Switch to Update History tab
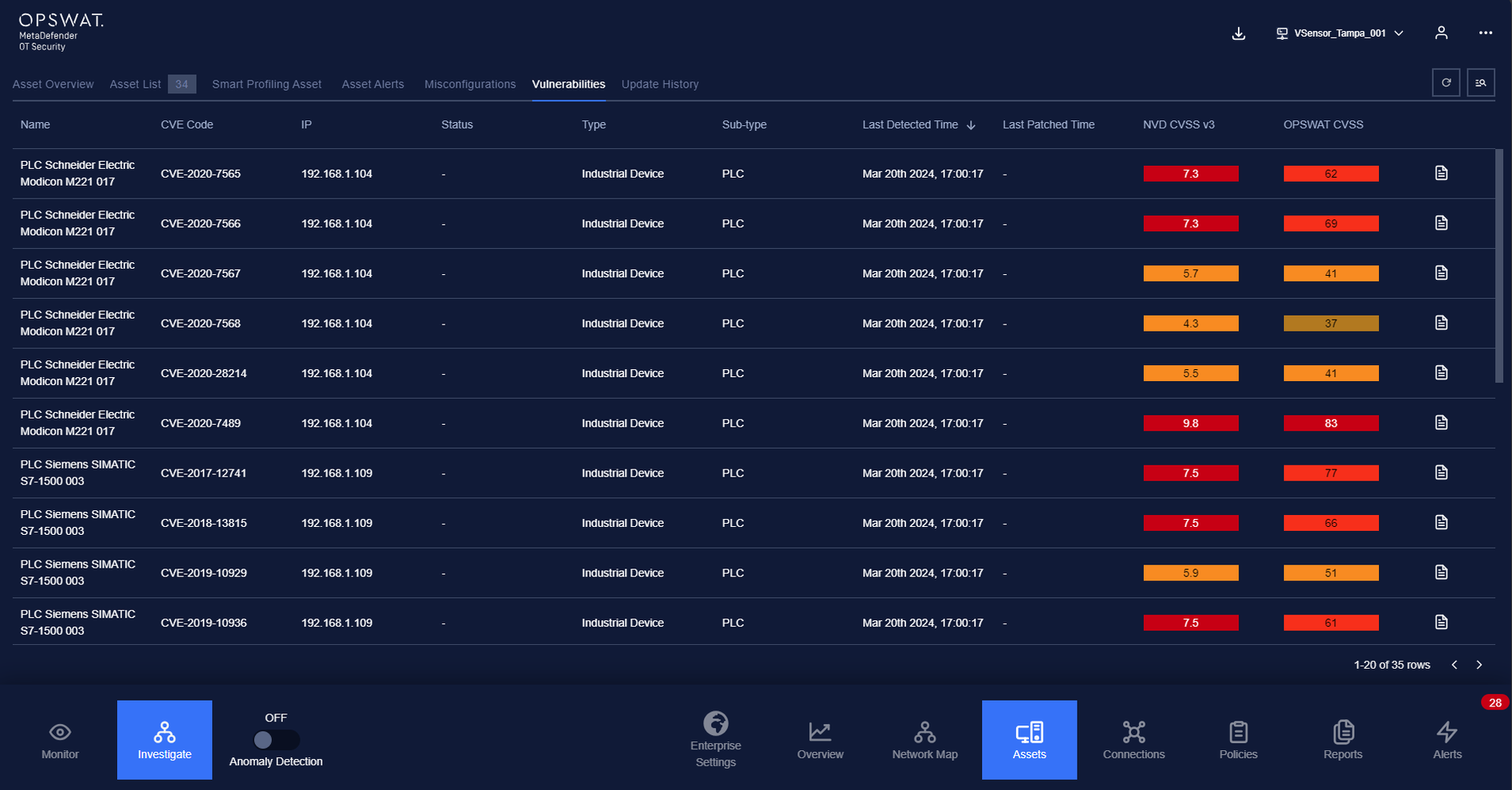 [x=660, y=85]
